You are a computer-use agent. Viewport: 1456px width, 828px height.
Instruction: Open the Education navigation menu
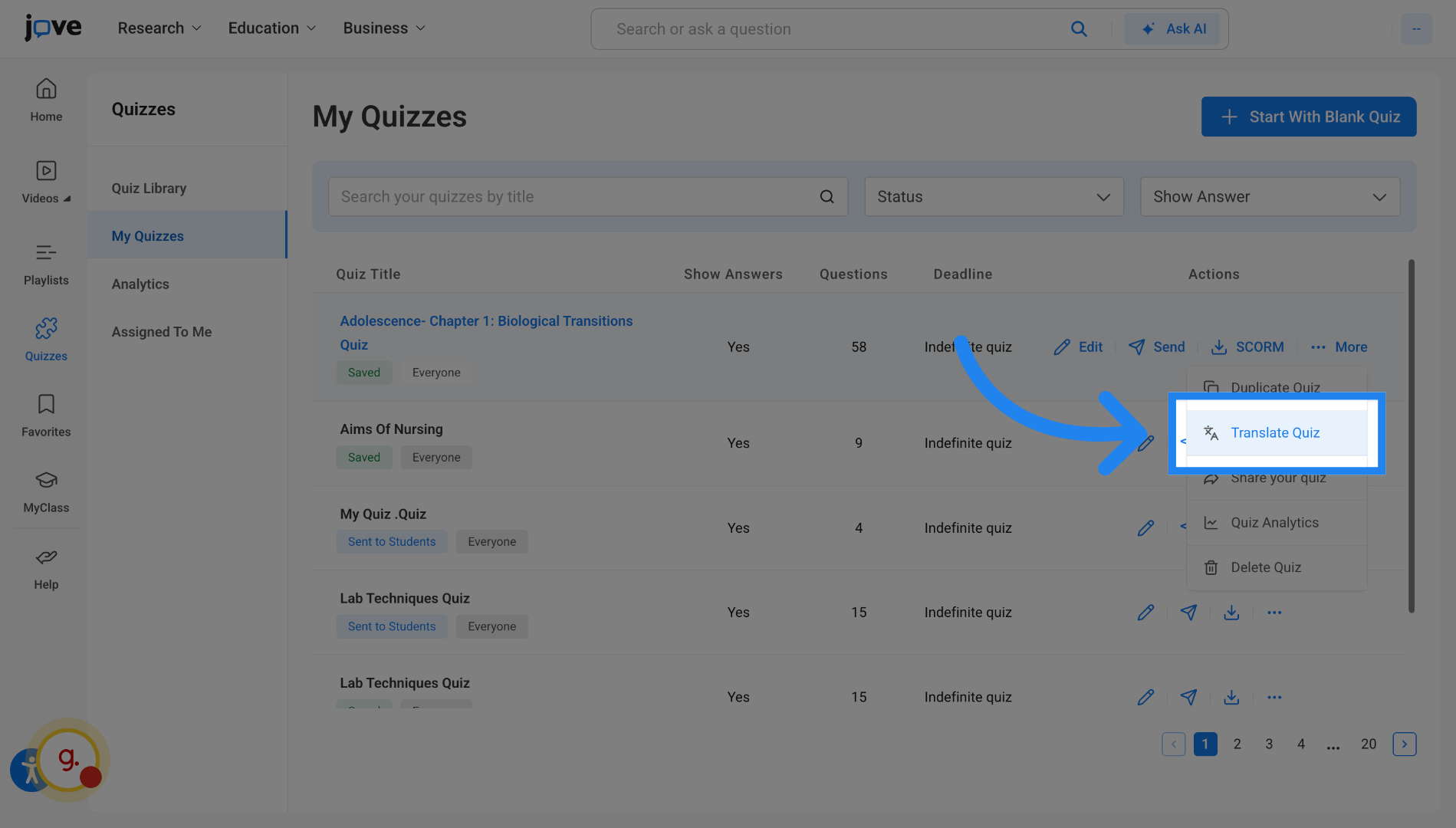pos(271,28)
